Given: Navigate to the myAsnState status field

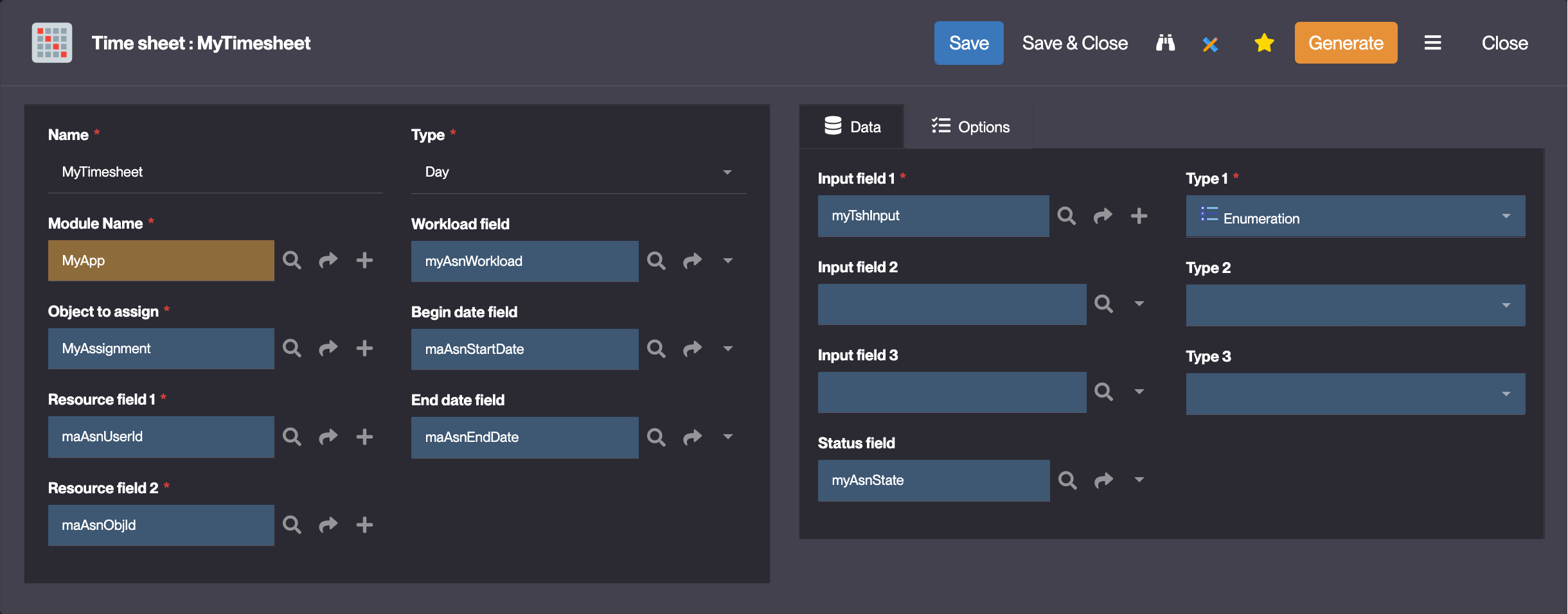Looking at the screenshot, I should 1103,480.
